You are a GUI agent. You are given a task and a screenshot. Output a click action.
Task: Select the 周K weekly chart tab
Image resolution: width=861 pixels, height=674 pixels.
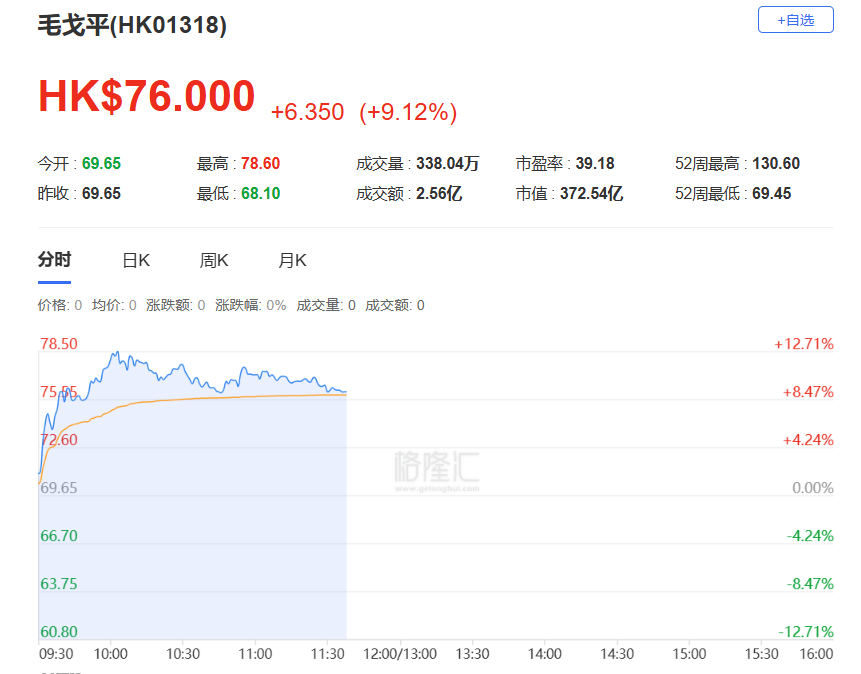(x=214, y=261)
